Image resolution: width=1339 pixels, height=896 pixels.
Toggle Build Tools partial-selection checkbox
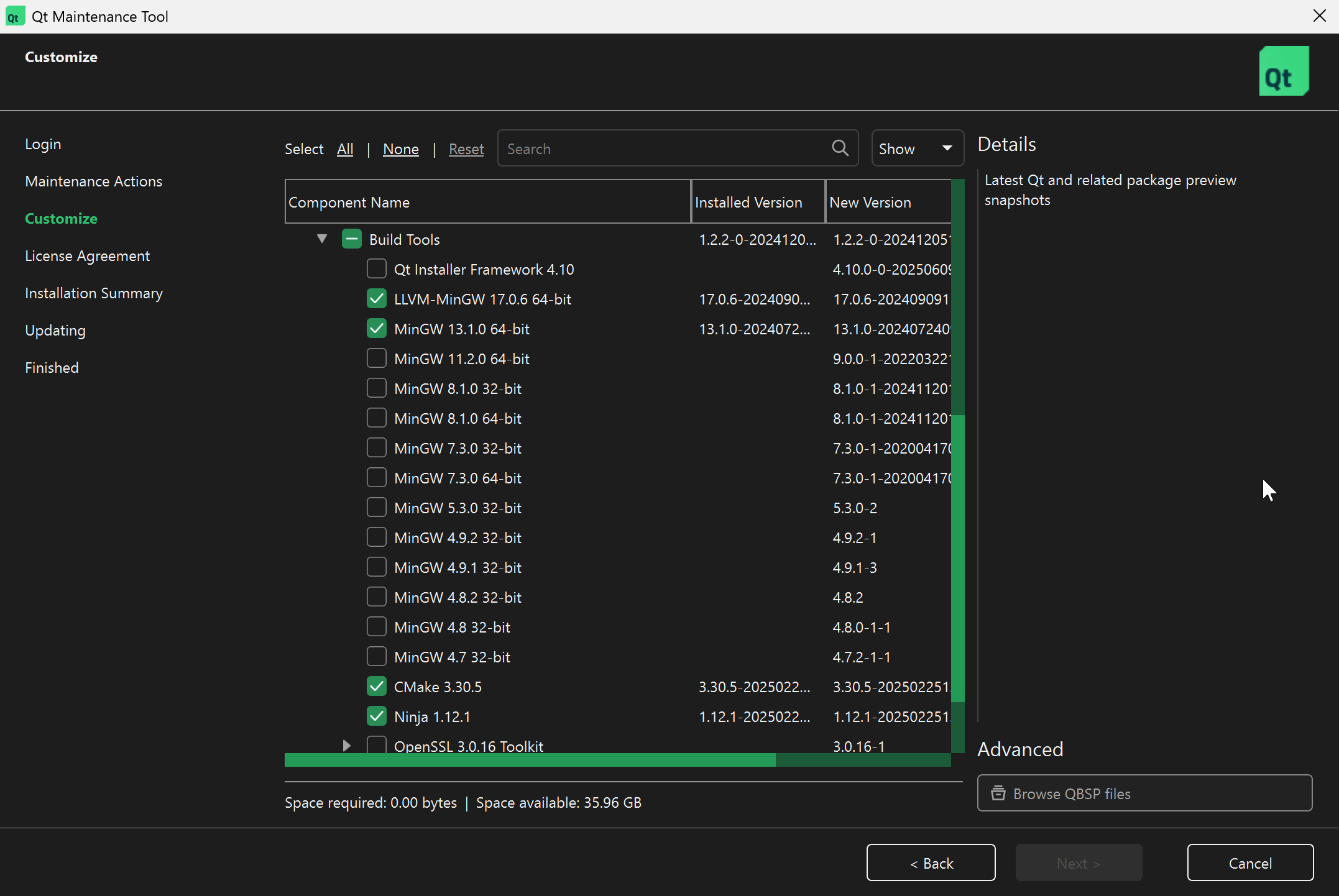352,239
